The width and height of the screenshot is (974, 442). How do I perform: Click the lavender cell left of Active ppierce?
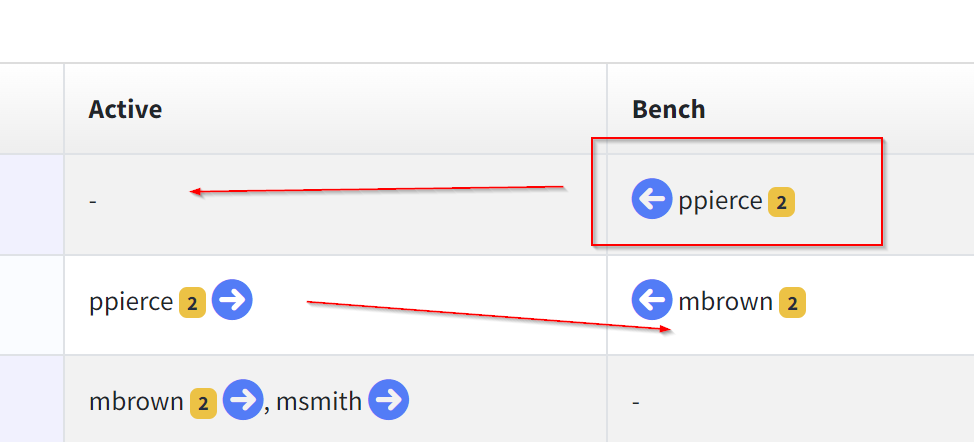click(x=32, y=305)
